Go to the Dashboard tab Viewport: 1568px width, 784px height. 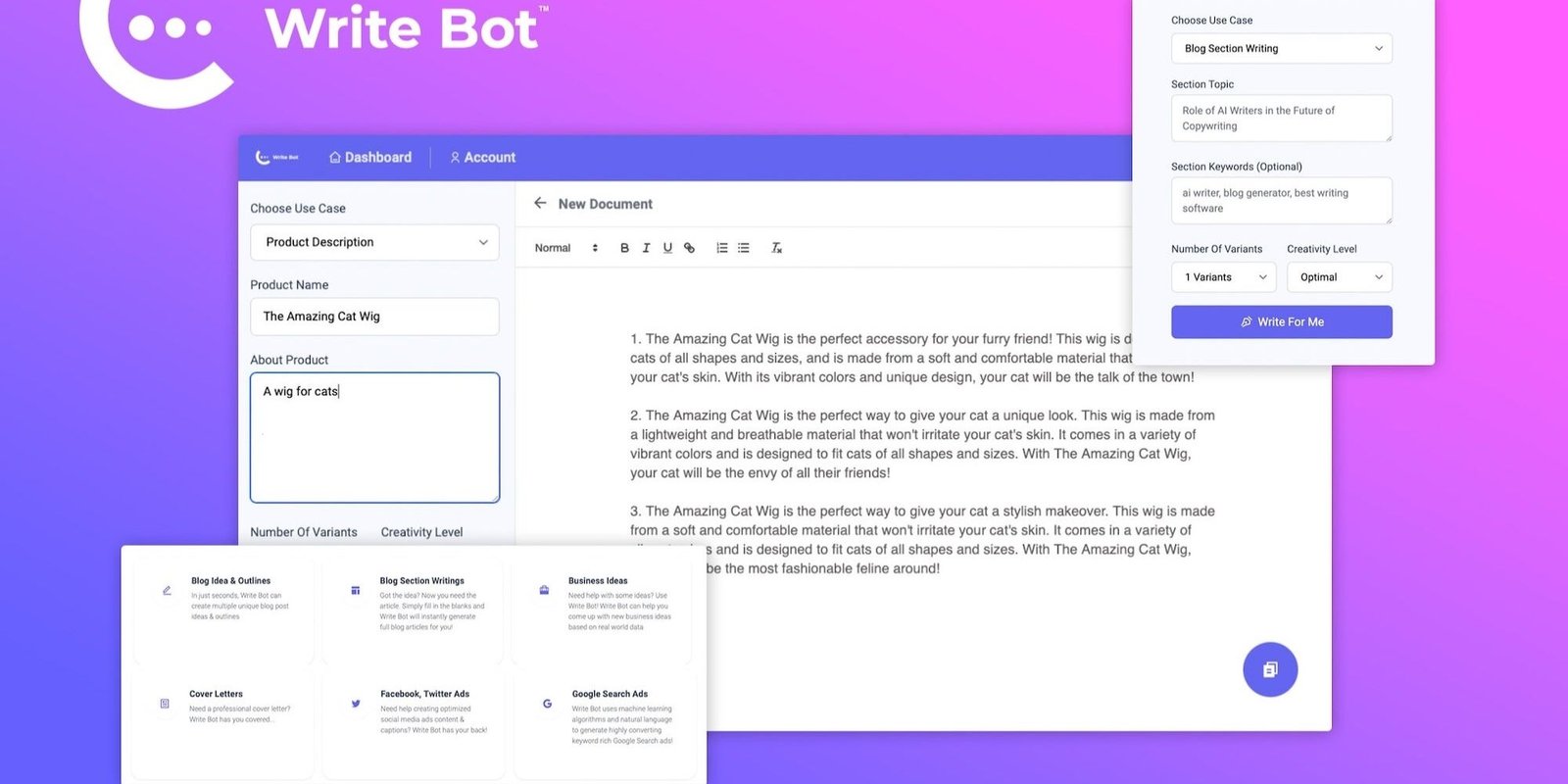[x=370, y=158]
